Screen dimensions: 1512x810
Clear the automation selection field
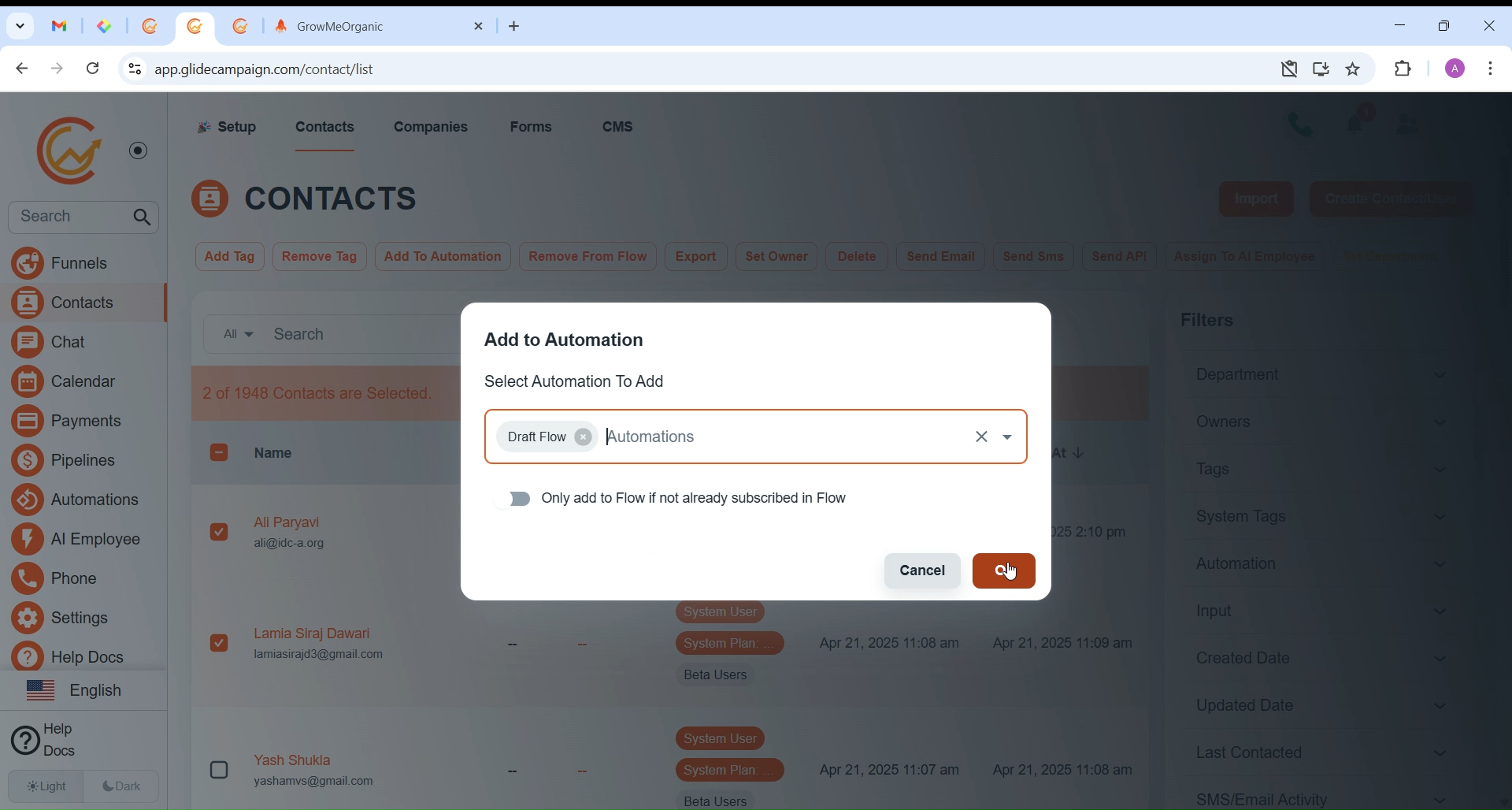[981, 437]
